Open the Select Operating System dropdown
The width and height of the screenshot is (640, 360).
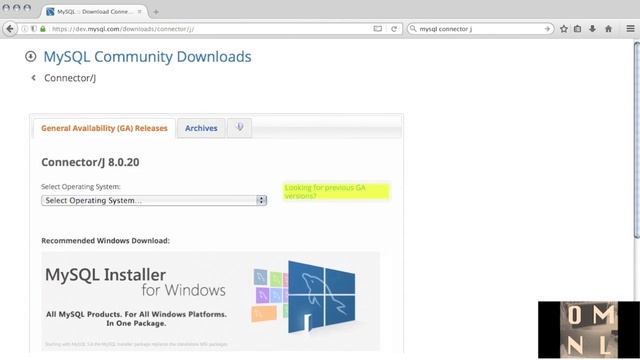[154, 200]
